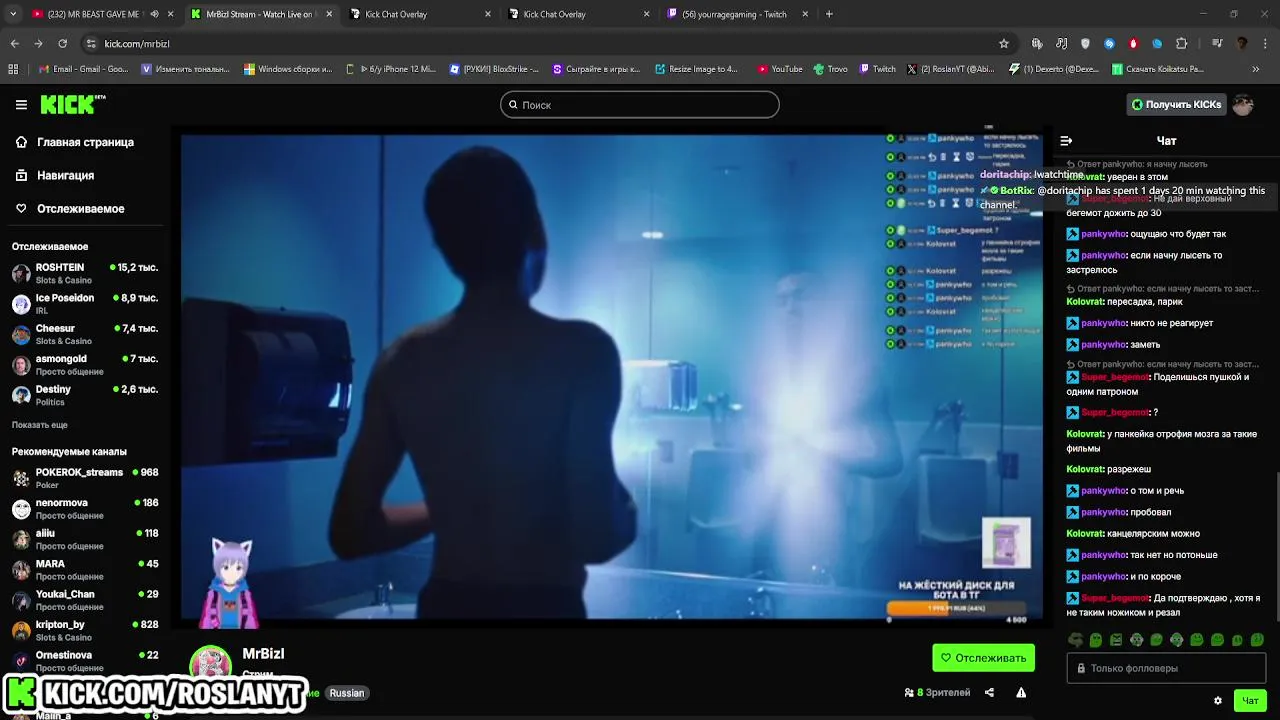The height and width of the screenshot is (720, 1280).
Task: Open the Dexerto bookmark
Action: click(x=1053, y=69)
